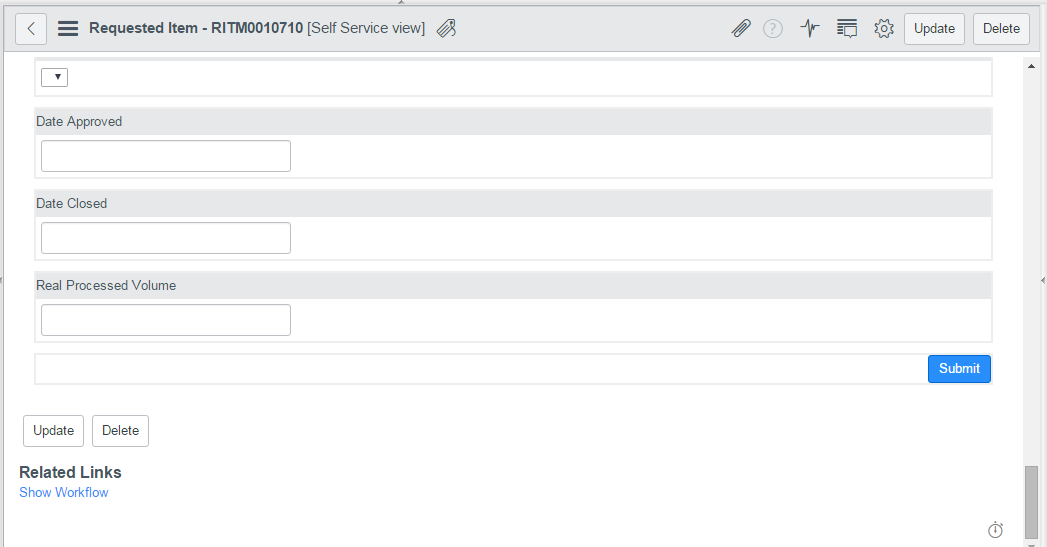Open attachments via header paperclip icon
The image size is (1047, 547).
(741, 29)
